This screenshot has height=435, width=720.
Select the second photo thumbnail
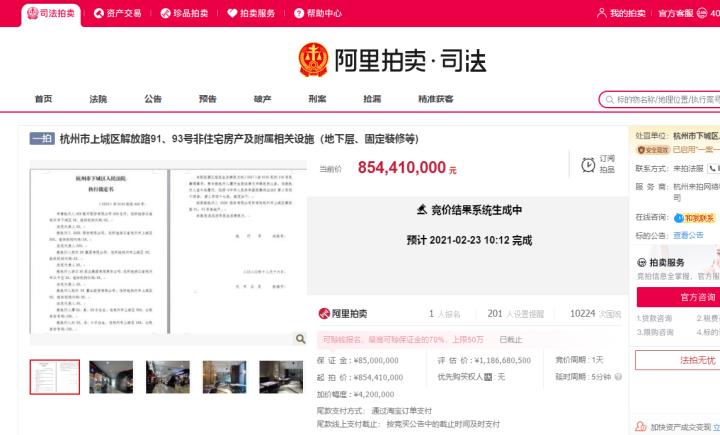coord(111,377)
